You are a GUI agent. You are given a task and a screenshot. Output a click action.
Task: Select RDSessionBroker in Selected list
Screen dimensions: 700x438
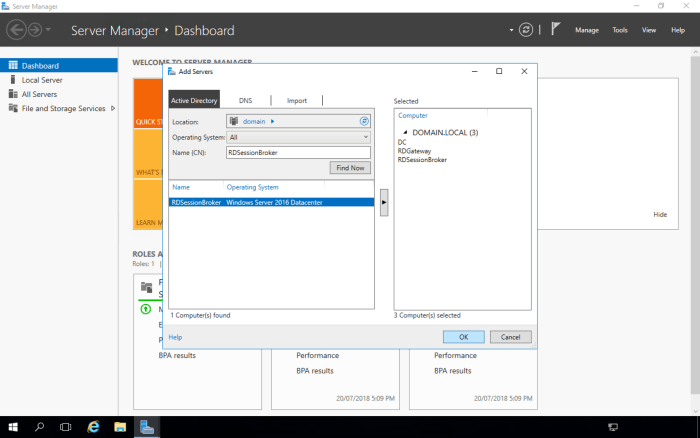pos(422,159)
